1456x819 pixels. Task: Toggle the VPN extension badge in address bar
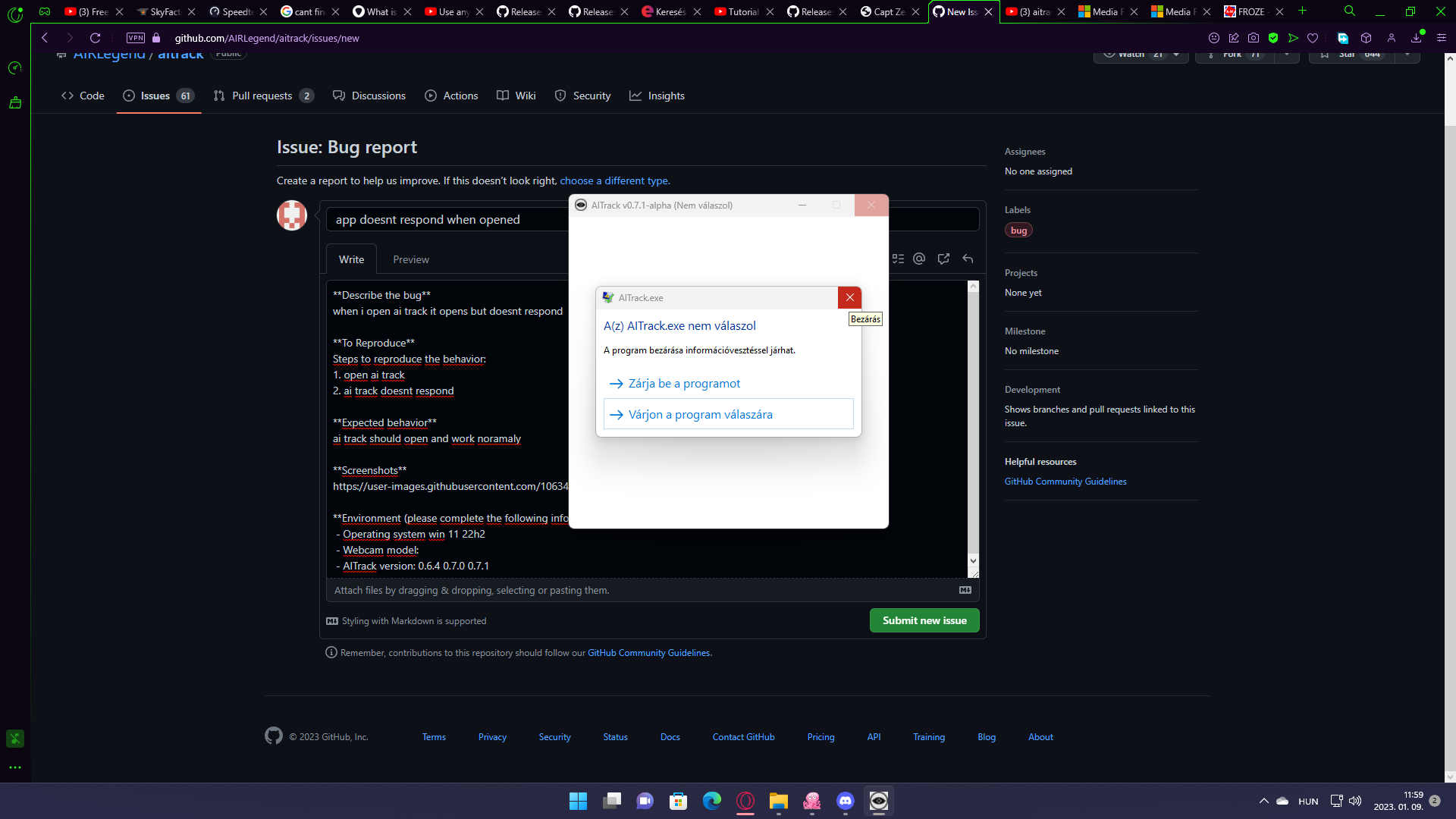135,37
